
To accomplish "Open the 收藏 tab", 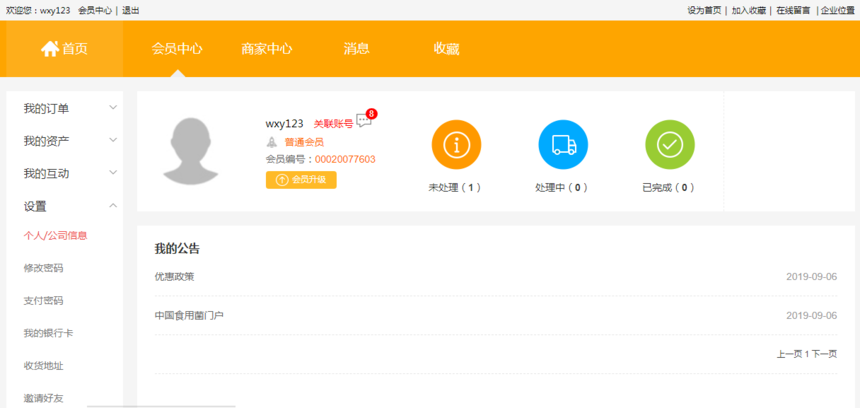I will click(x=446, y=49).
